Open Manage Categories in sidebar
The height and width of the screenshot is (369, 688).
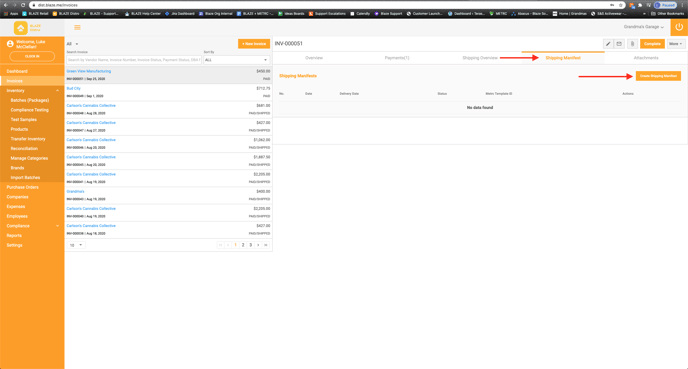click(29, 158)
